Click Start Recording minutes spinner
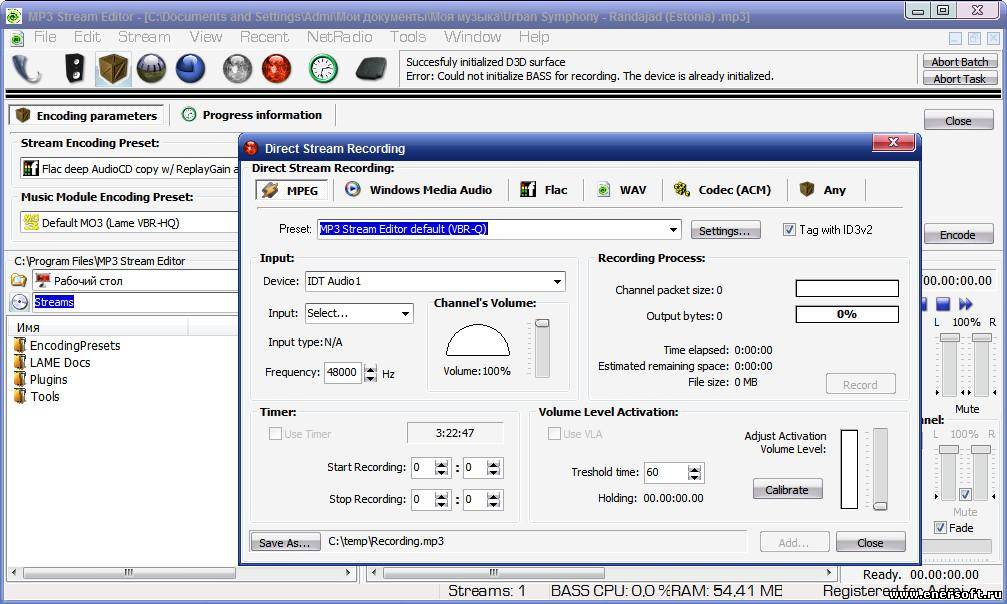Screen dimensions: 1007x604 493,468
